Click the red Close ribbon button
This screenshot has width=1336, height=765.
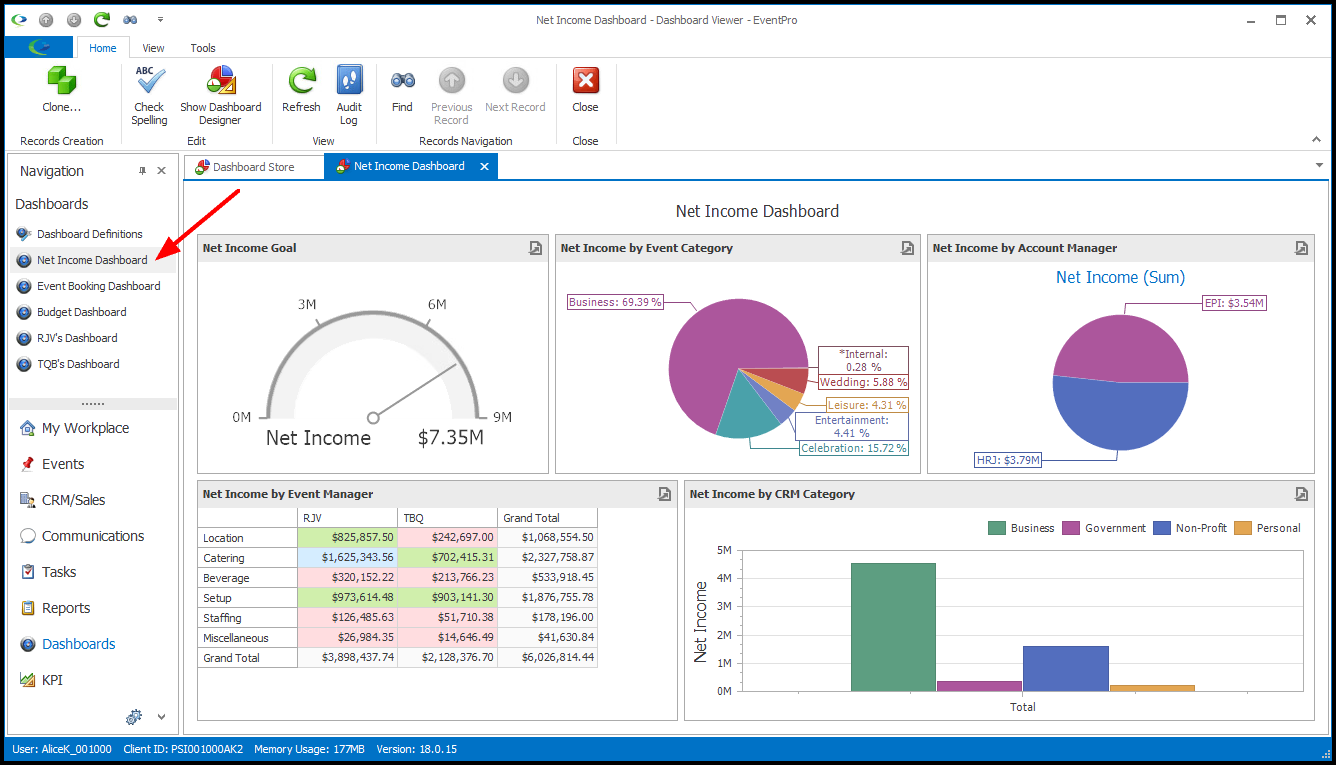[585, 90]
